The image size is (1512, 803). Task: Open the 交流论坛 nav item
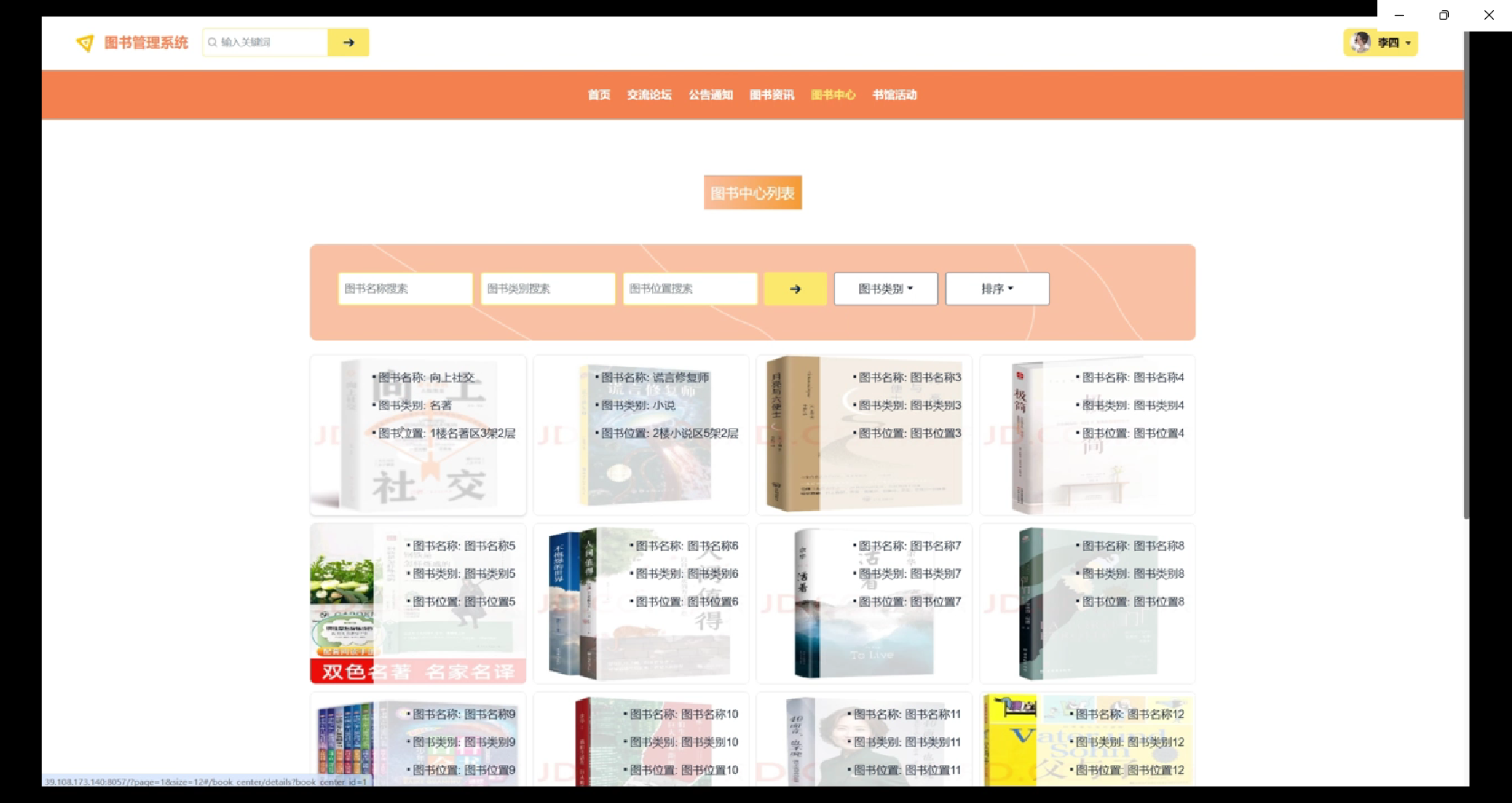(x=649, y=95)
